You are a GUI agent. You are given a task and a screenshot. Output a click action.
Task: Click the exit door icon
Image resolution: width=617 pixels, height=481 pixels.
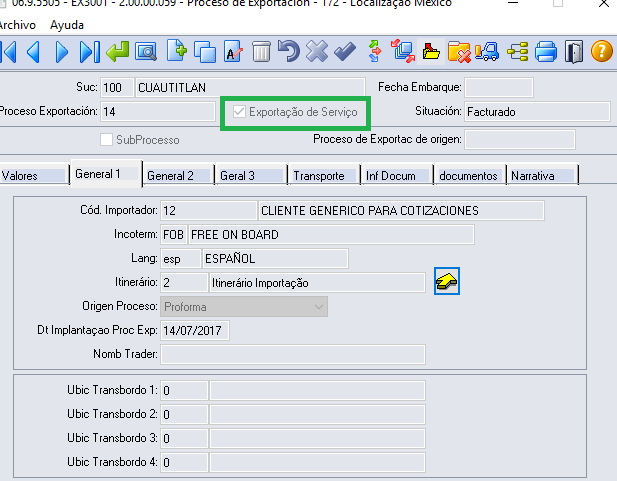[x=574, y=52]
